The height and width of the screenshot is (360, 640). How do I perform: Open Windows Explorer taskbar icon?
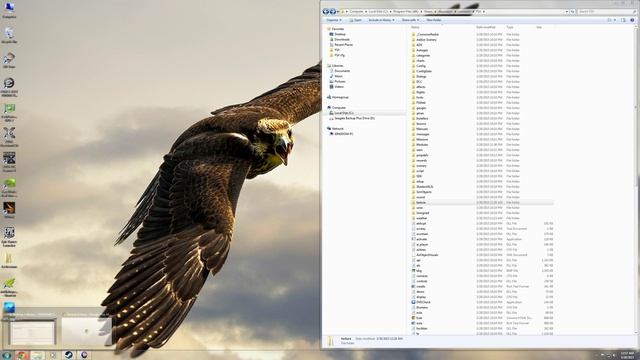click(x=37, y=355)
